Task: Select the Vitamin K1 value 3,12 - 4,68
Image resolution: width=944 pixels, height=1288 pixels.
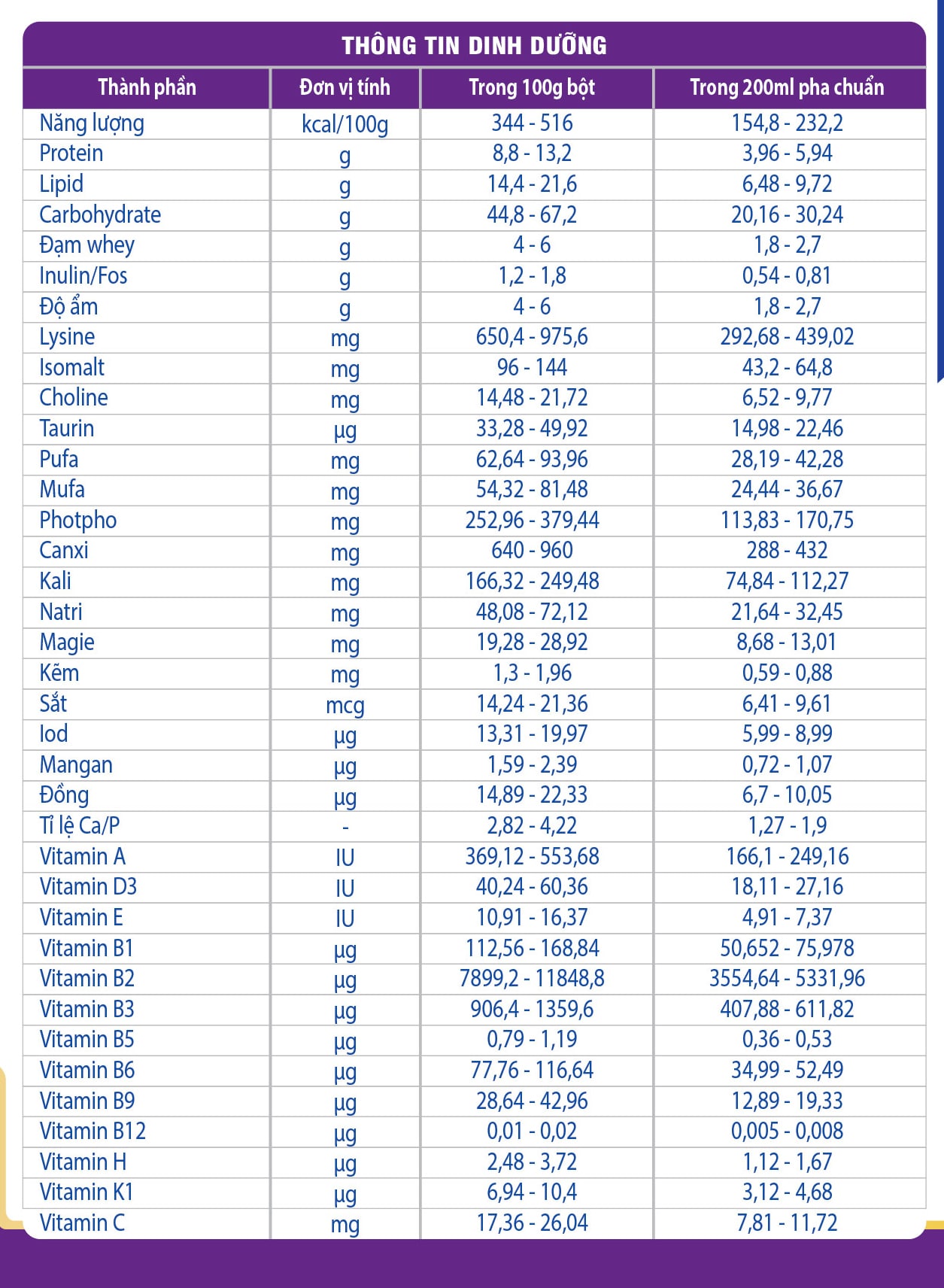Action: [x=787, y=1192]
